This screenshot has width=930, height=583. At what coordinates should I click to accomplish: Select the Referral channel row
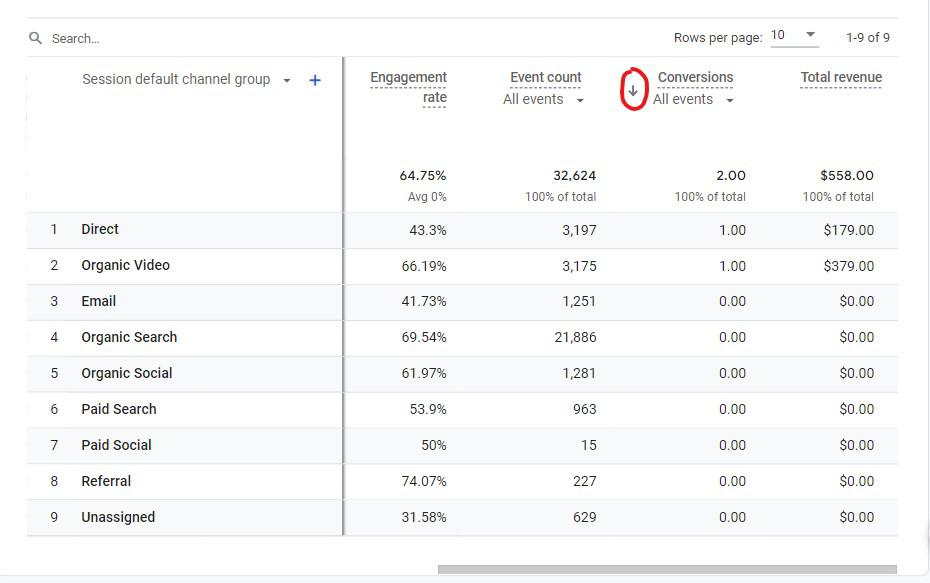pos(106,482)
